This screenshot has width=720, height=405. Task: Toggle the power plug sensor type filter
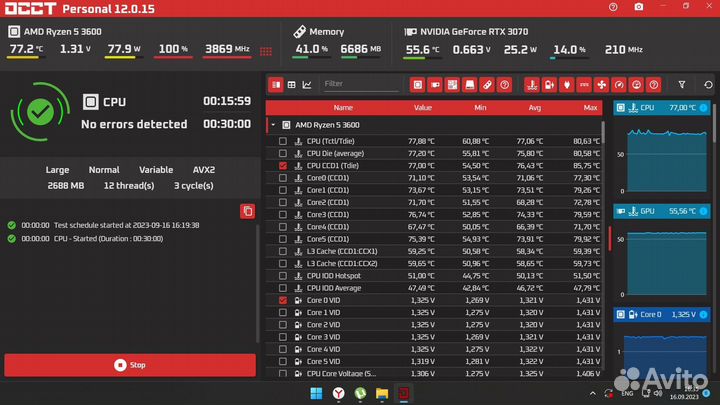click(567, 84)
